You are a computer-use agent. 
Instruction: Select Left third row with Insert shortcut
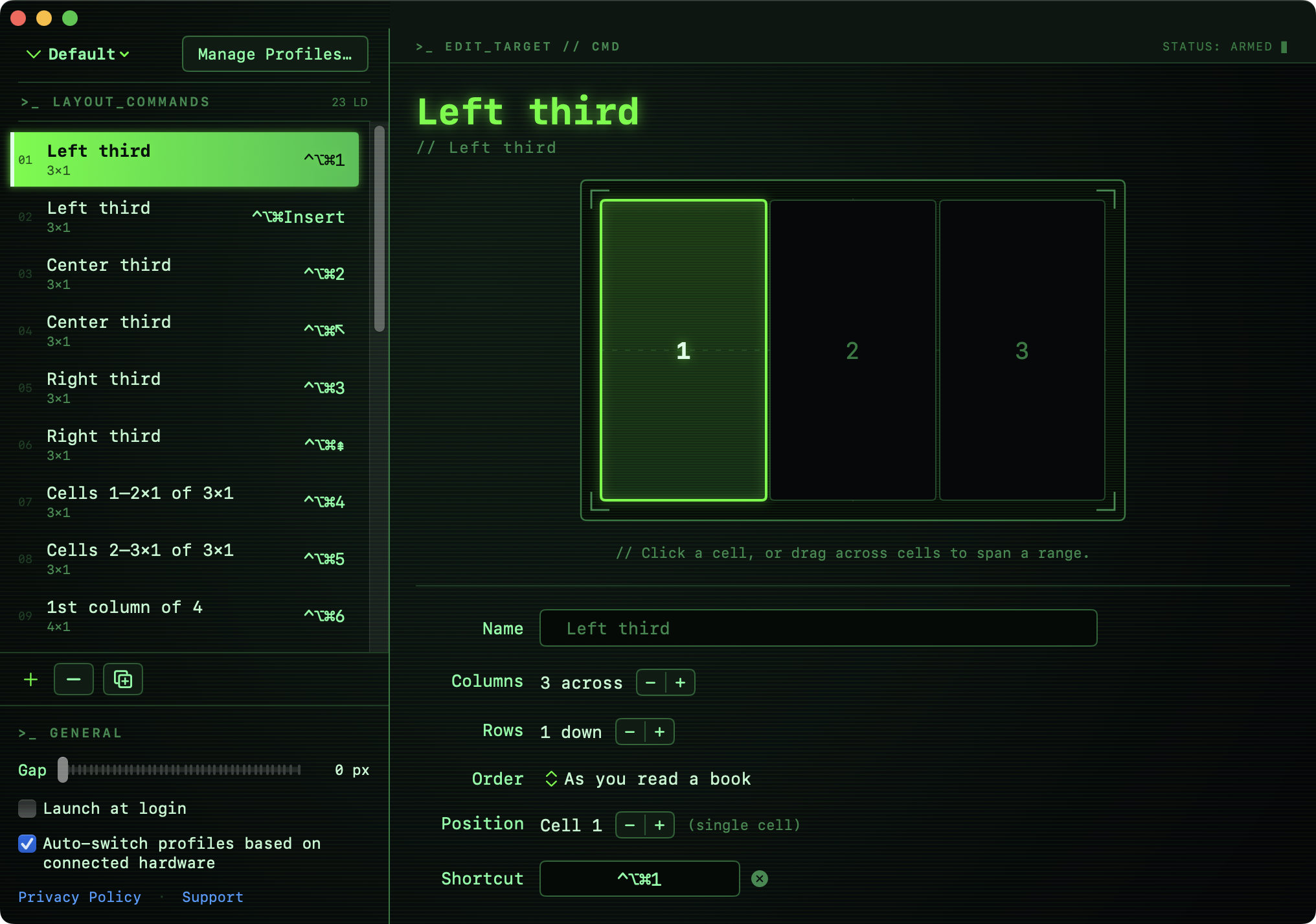click(x=185, y=216)
